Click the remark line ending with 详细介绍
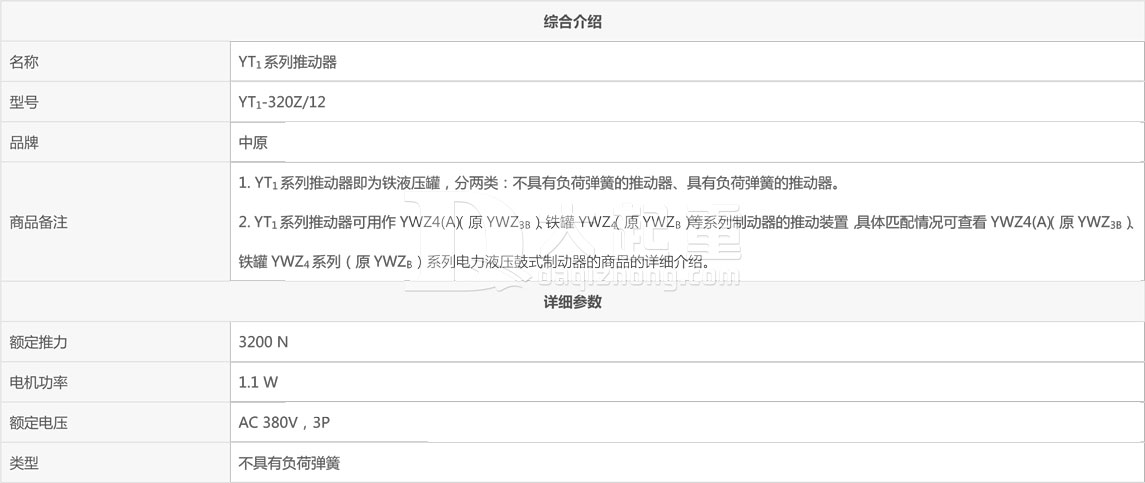The image size is (1145, 483). click(x=475, y=261)
